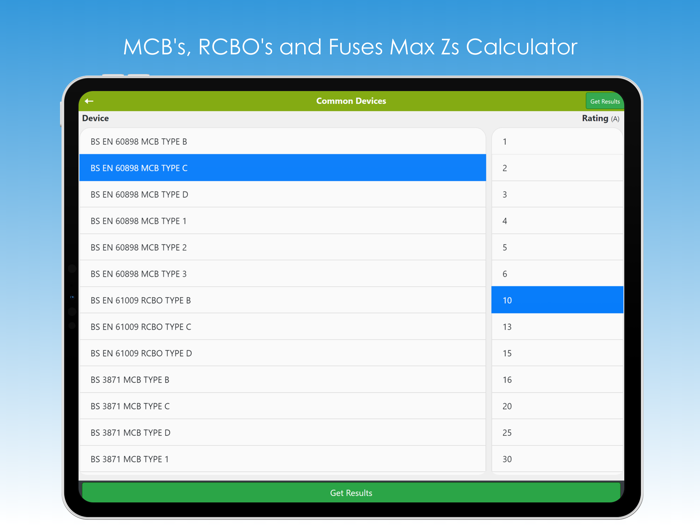The width and height of the screenshot is (700, 525).
Task: Select BS EN 60898 MCB TYPE B
Action: coord(282,142)
